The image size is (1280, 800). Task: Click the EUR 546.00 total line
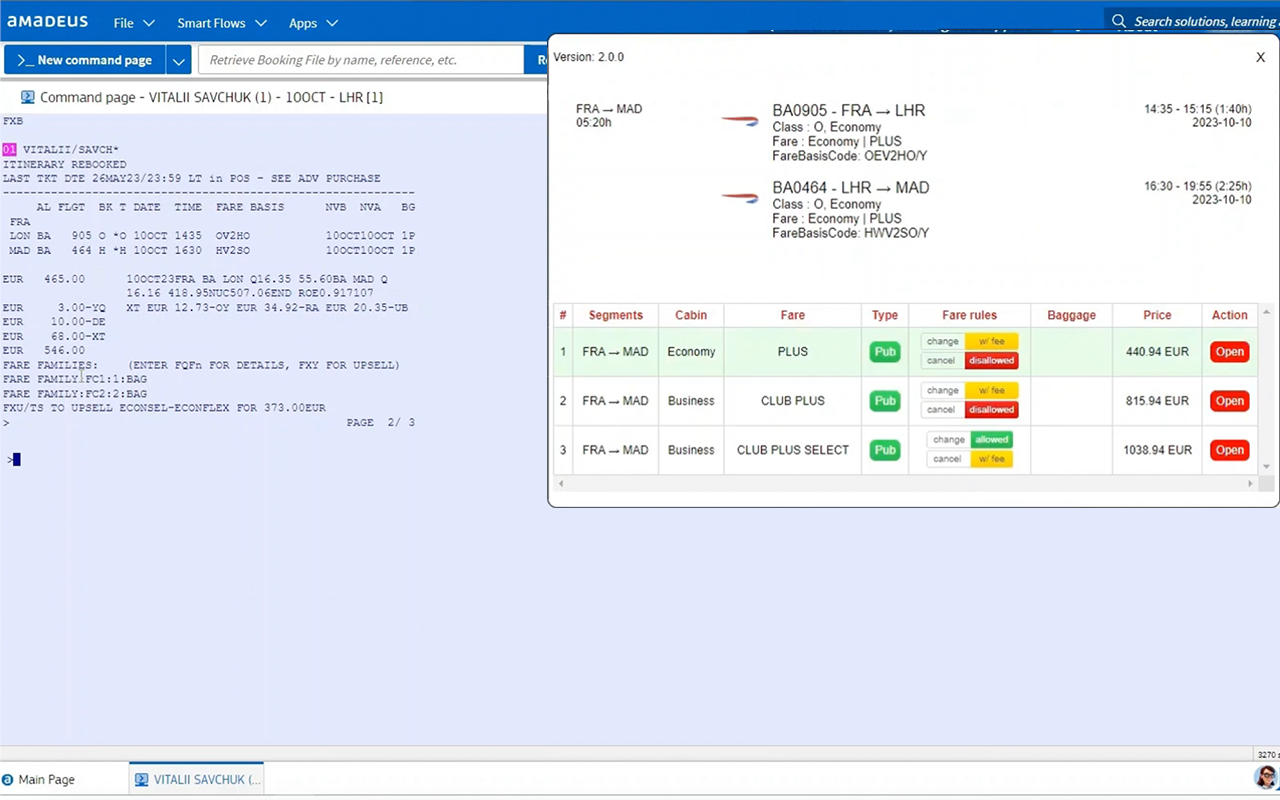[x=44, y=351]
